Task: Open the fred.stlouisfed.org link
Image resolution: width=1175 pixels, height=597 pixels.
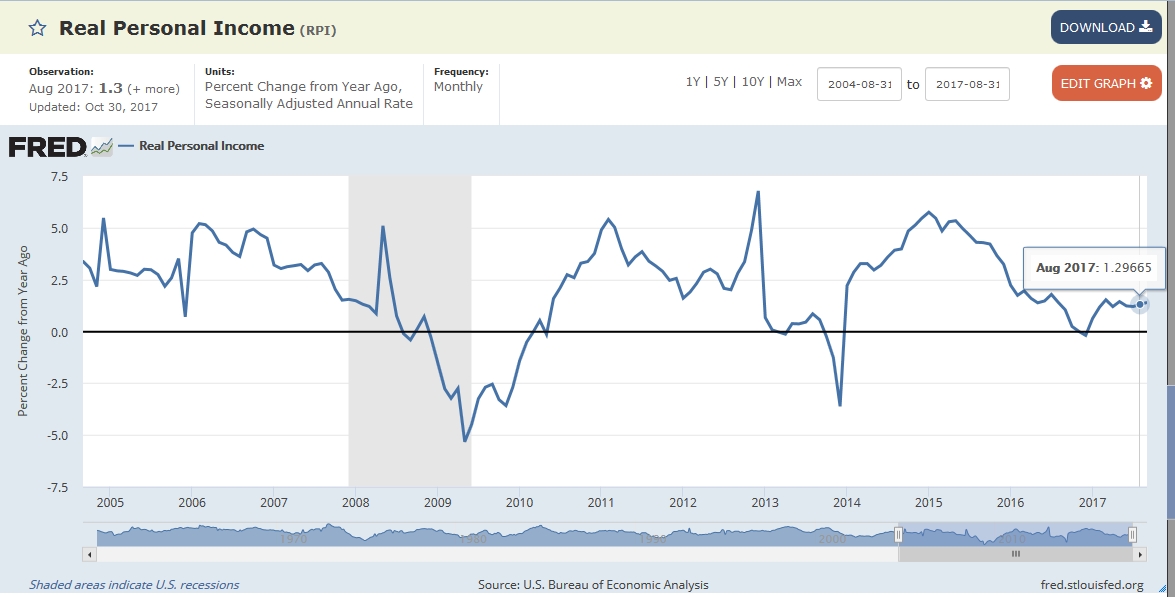Action: (x=1091, y=585)
